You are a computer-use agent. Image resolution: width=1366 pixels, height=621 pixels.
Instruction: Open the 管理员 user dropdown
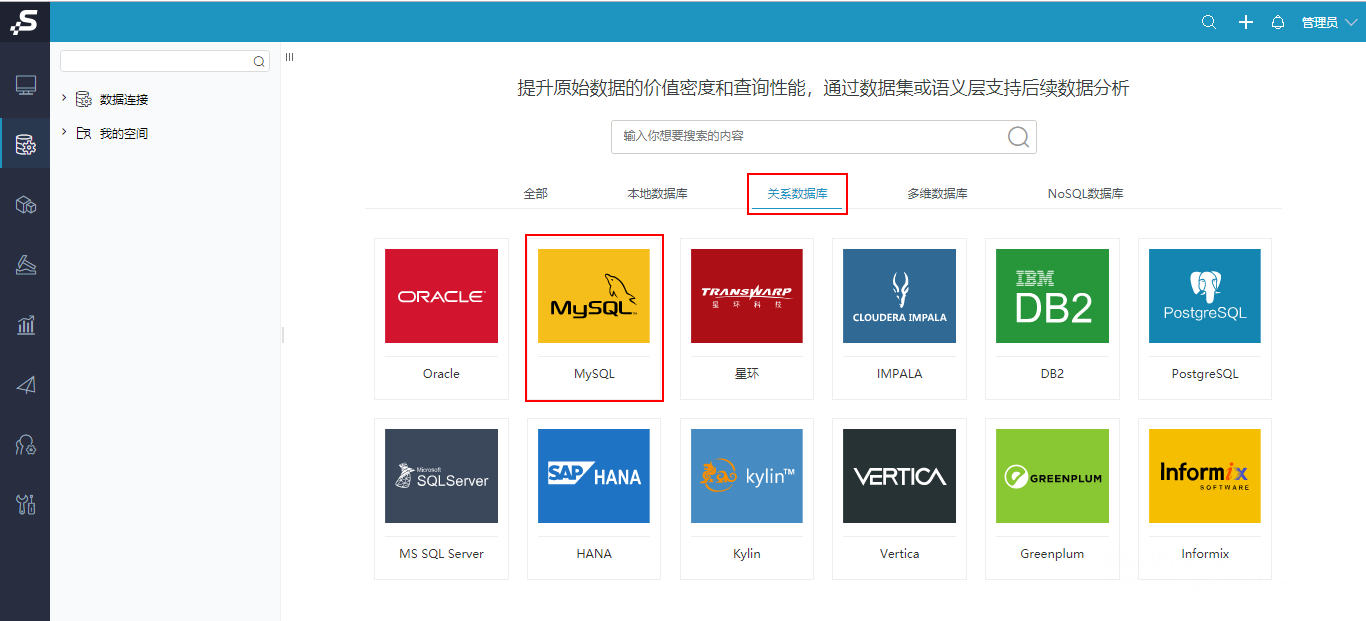(x=1329, y=22)
